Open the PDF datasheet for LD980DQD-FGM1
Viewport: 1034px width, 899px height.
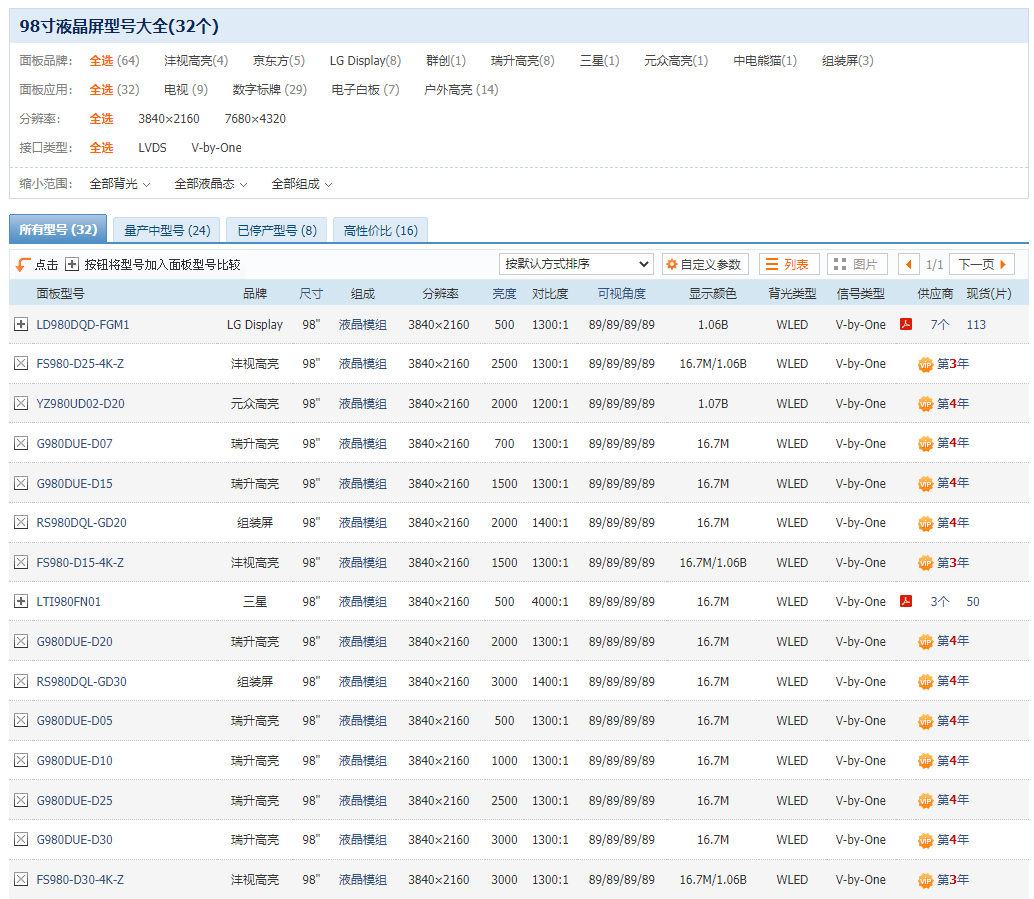[905, 324]
